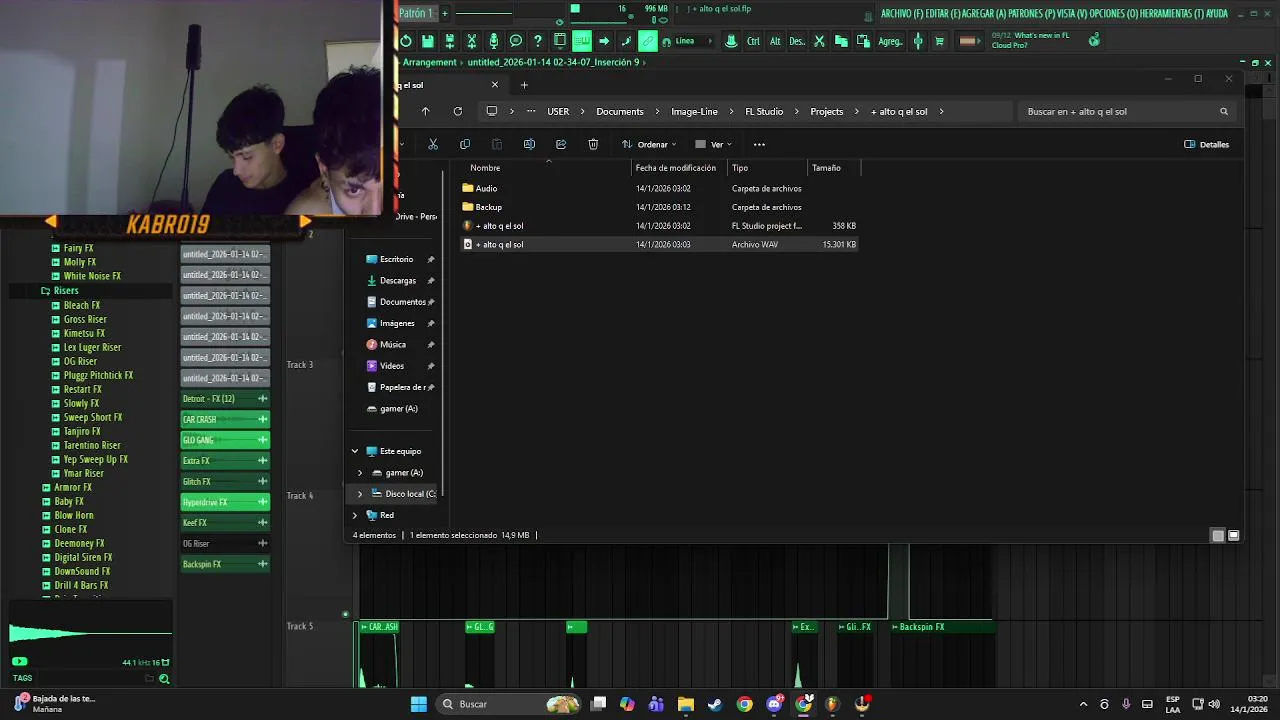Collapse the Este equipo tree node
The width and height of the screenshot is (1280, 720).
click(x=354, y=451)
